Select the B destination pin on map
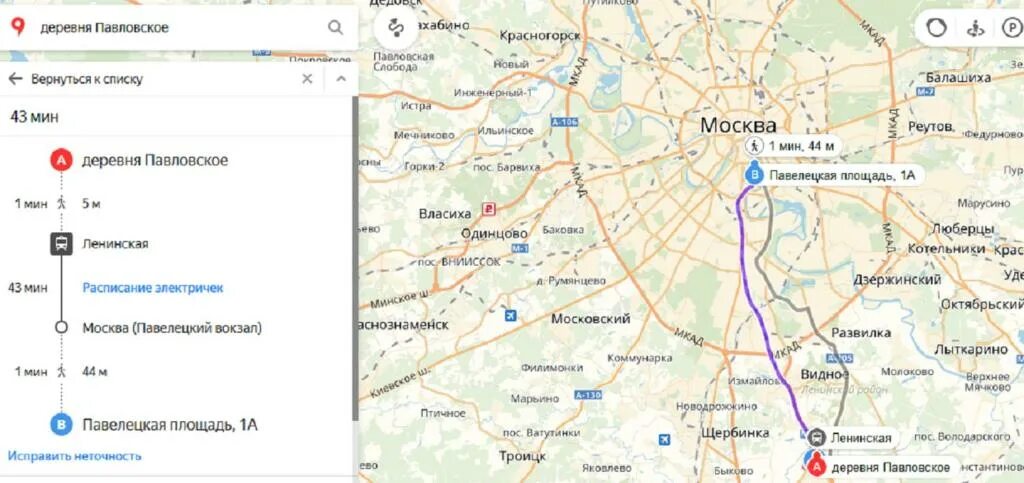1024x483 pixels. [756, 175]
